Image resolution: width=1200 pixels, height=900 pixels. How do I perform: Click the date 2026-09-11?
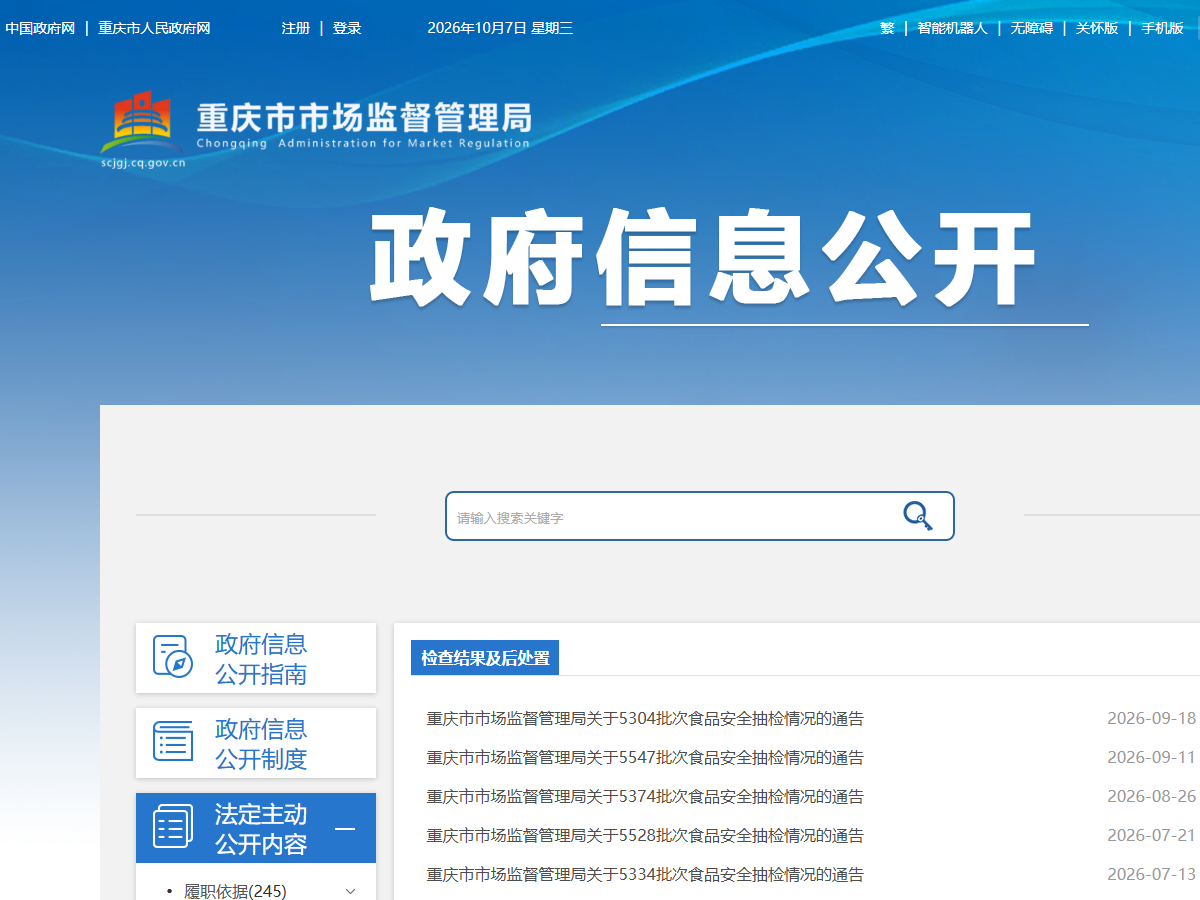point(1151,757)
